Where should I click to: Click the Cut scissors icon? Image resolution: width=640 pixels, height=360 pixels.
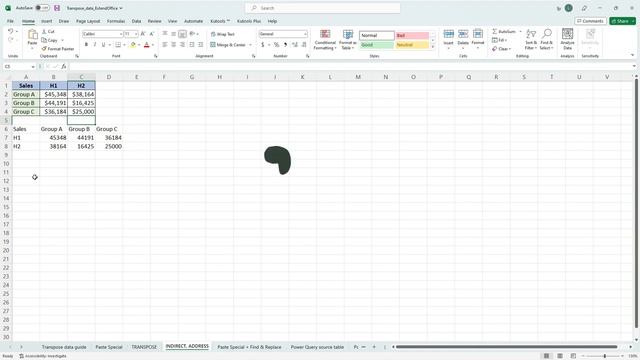pos(44,31)
